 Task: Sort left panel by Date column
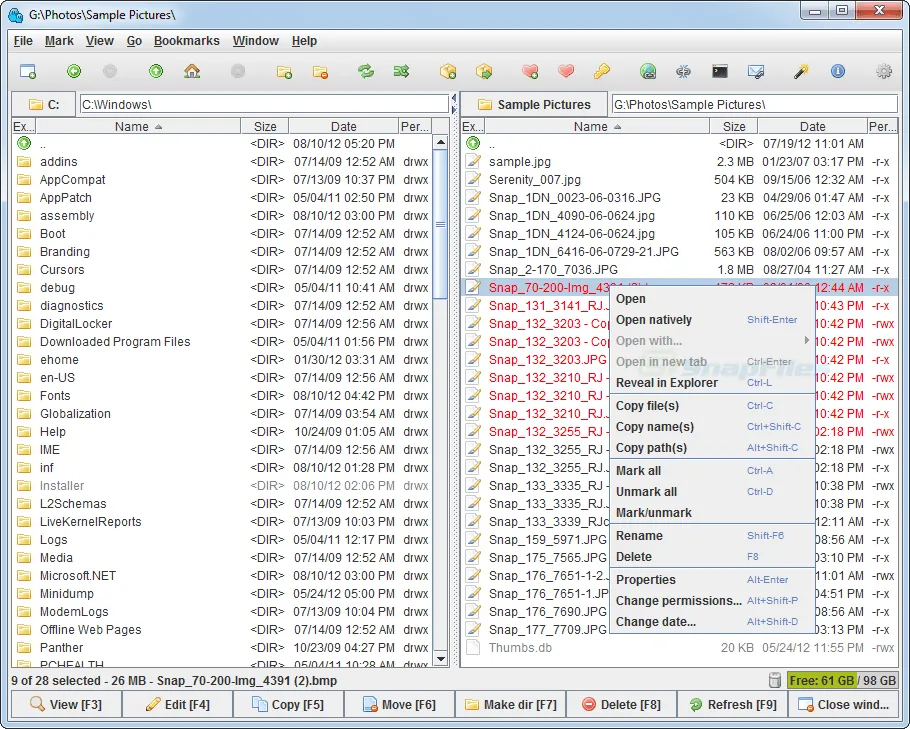click(x=343, y=126)
